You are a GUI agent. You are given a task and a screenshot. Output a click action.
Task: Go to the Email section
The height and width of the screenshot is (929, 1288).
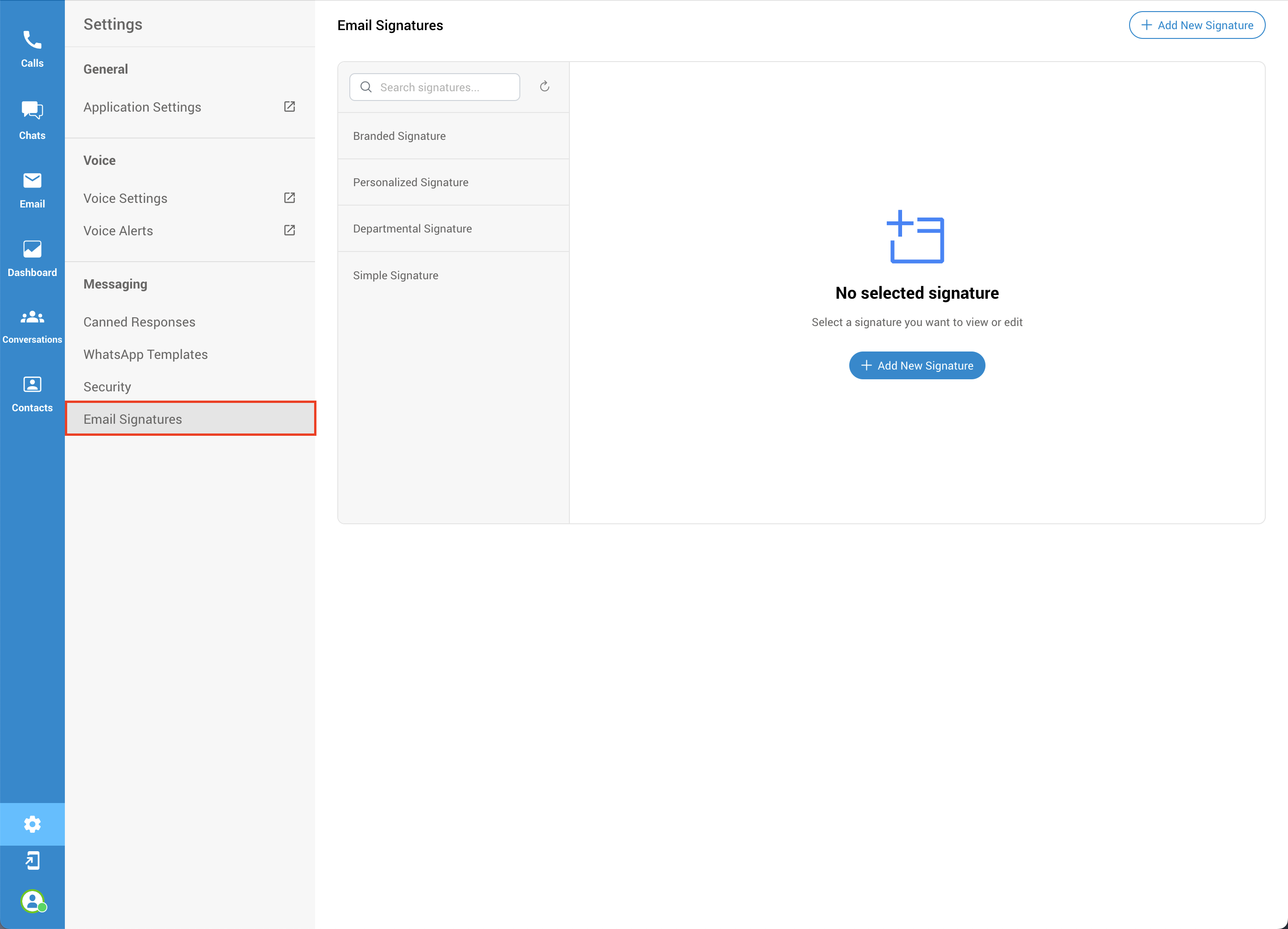(x=32, y=190)
